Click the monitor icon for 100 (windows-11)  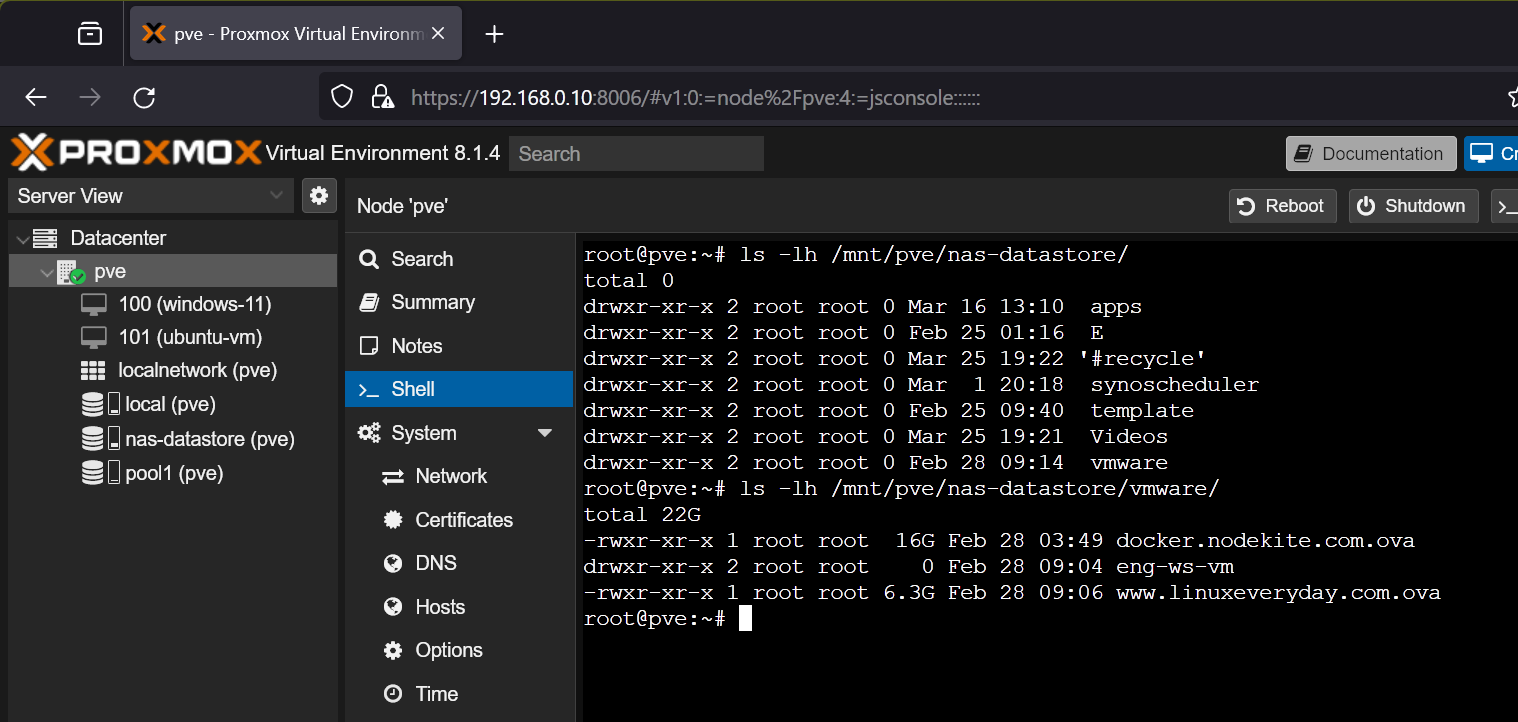(x=93, y=304)
